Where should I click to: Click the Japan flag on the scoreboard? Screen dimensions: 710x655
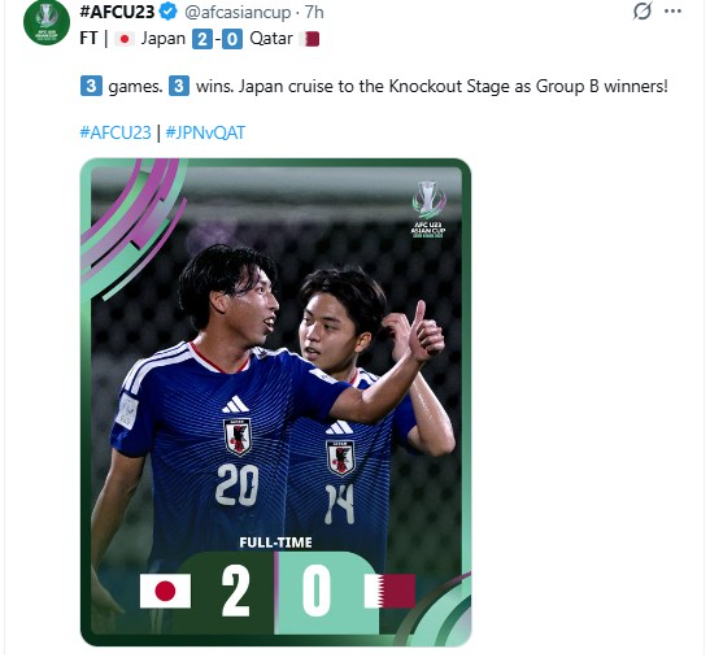pyautogui.click(x=164, y=591)
